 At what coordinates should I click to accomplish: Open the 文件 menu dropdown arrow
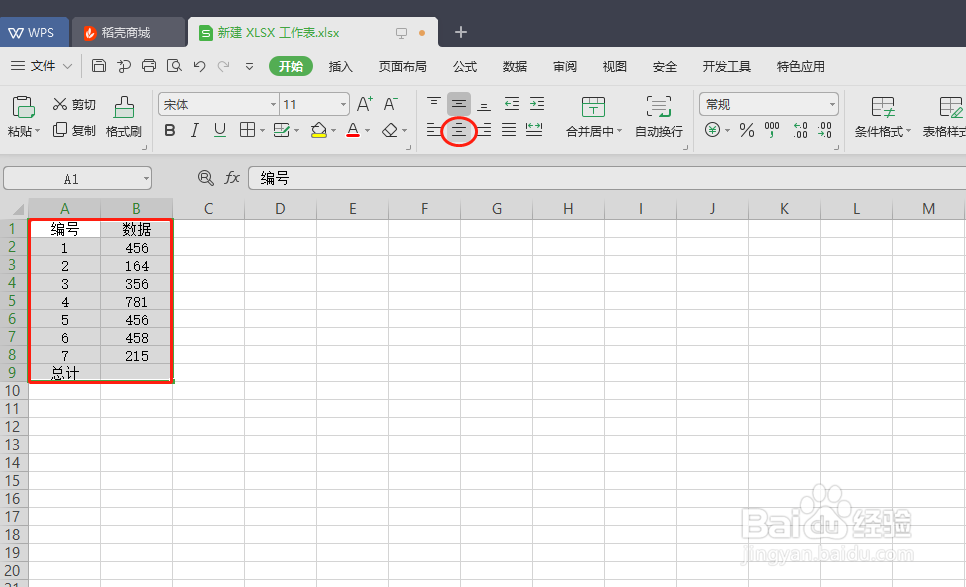click(x=68, y=66)
